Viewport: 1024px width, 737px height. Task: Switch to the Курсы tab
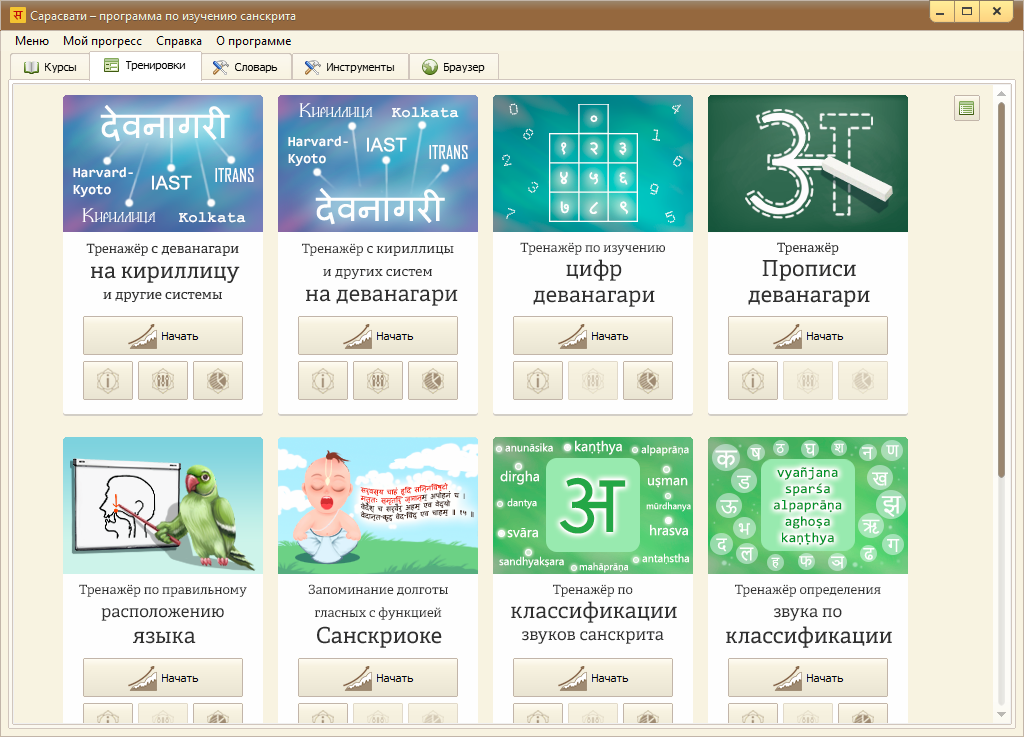coord(50,67)
